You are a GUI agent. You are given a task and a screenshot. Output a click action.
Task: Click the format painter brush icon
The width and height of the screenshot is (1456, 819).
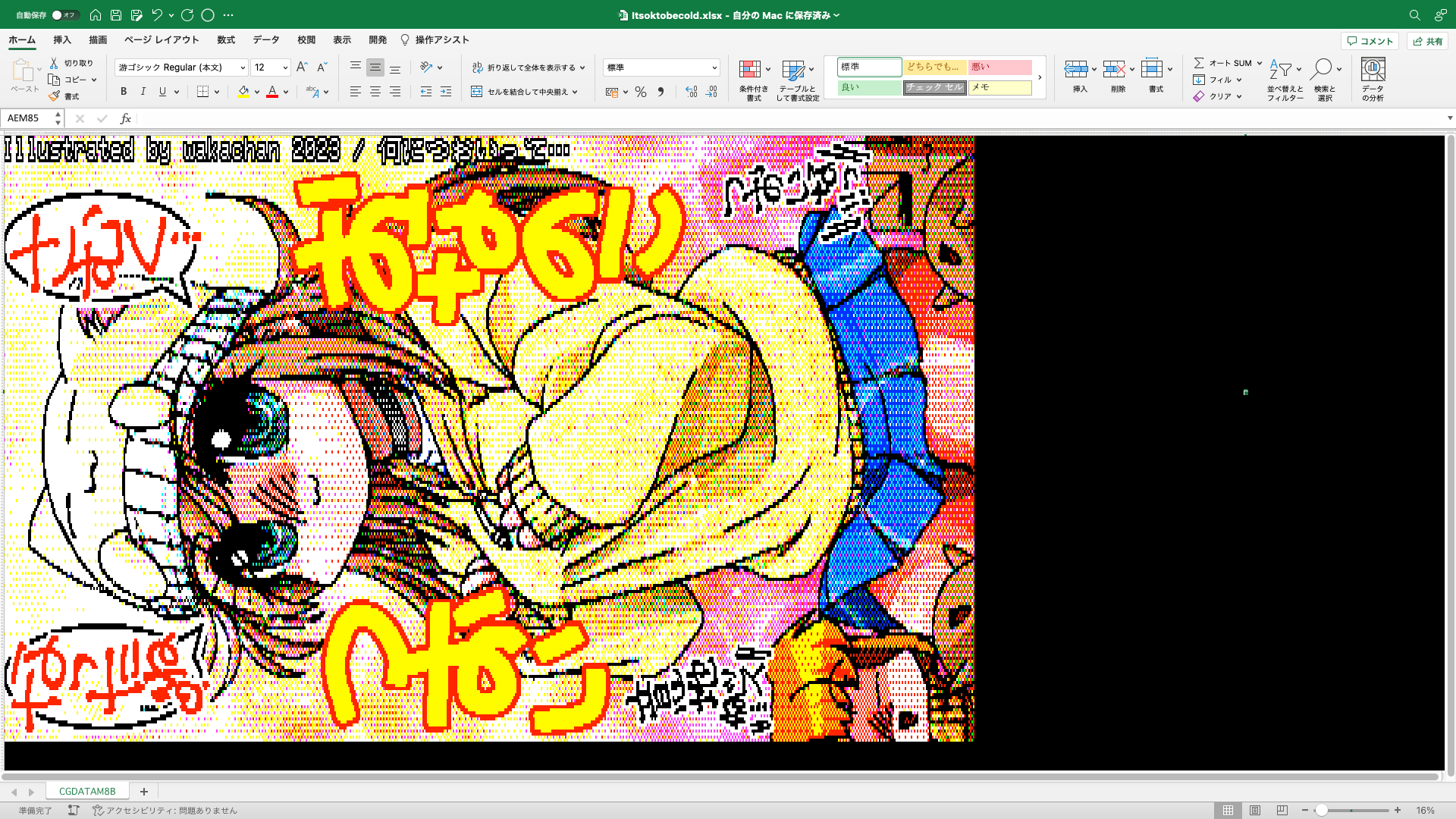[x=54, y=96]
